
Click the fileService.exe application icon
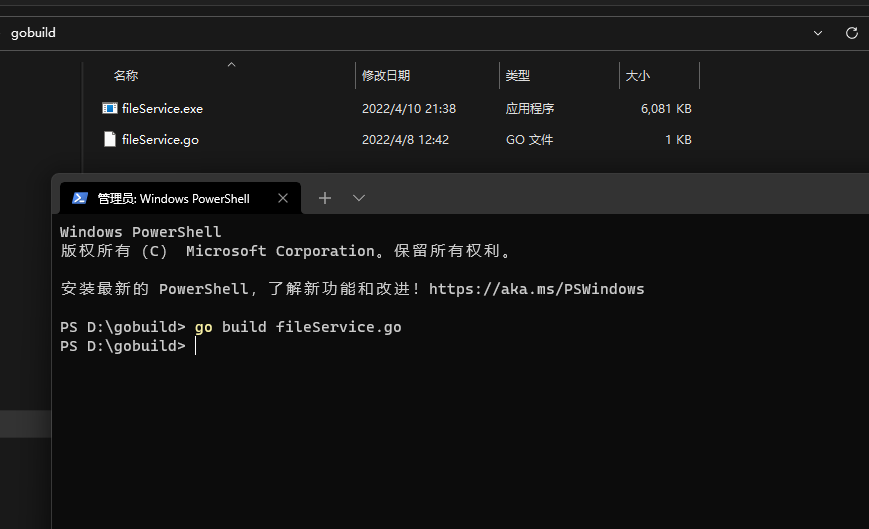110,108
